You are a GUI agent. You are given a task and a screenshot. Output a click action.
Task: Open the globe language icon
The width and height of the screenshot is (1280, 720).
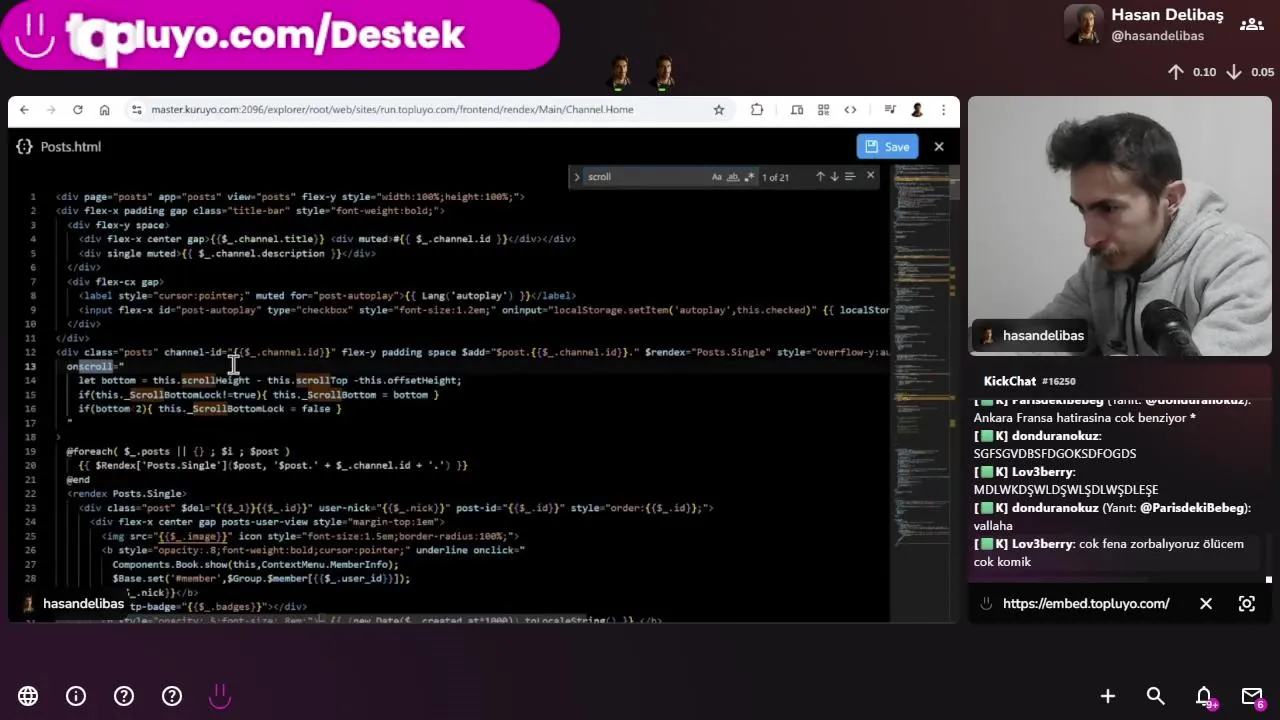click(x=28, y=696)
